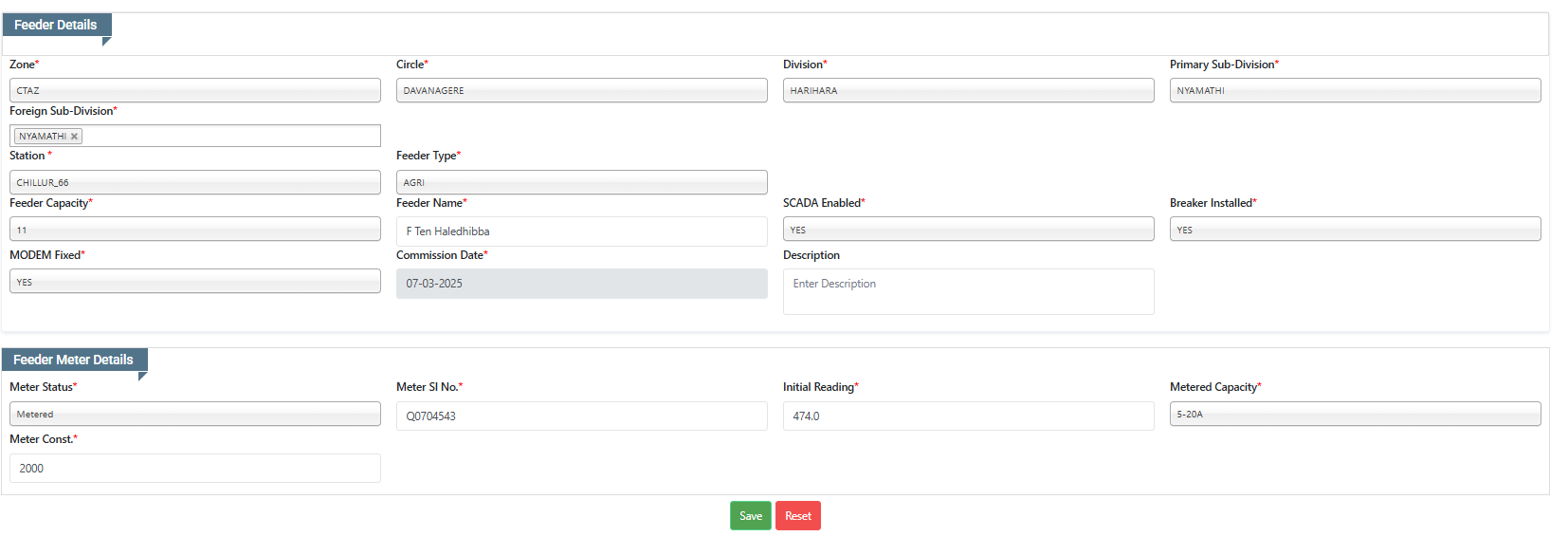Screen dimensions: 1568x536
Task: Open the Zone dropdown showing CTAZ
Action: point(195,90)
